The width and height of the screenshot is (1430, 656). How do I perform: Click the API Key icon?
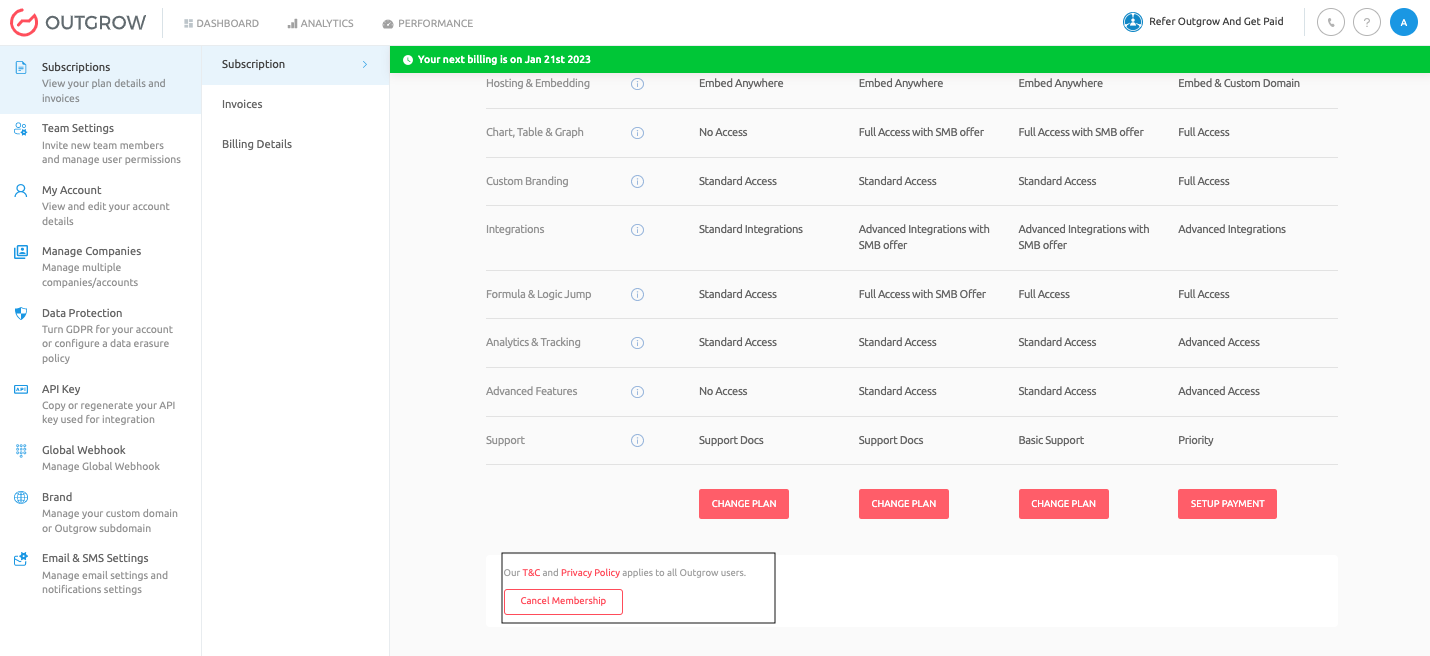coord(21,389)
